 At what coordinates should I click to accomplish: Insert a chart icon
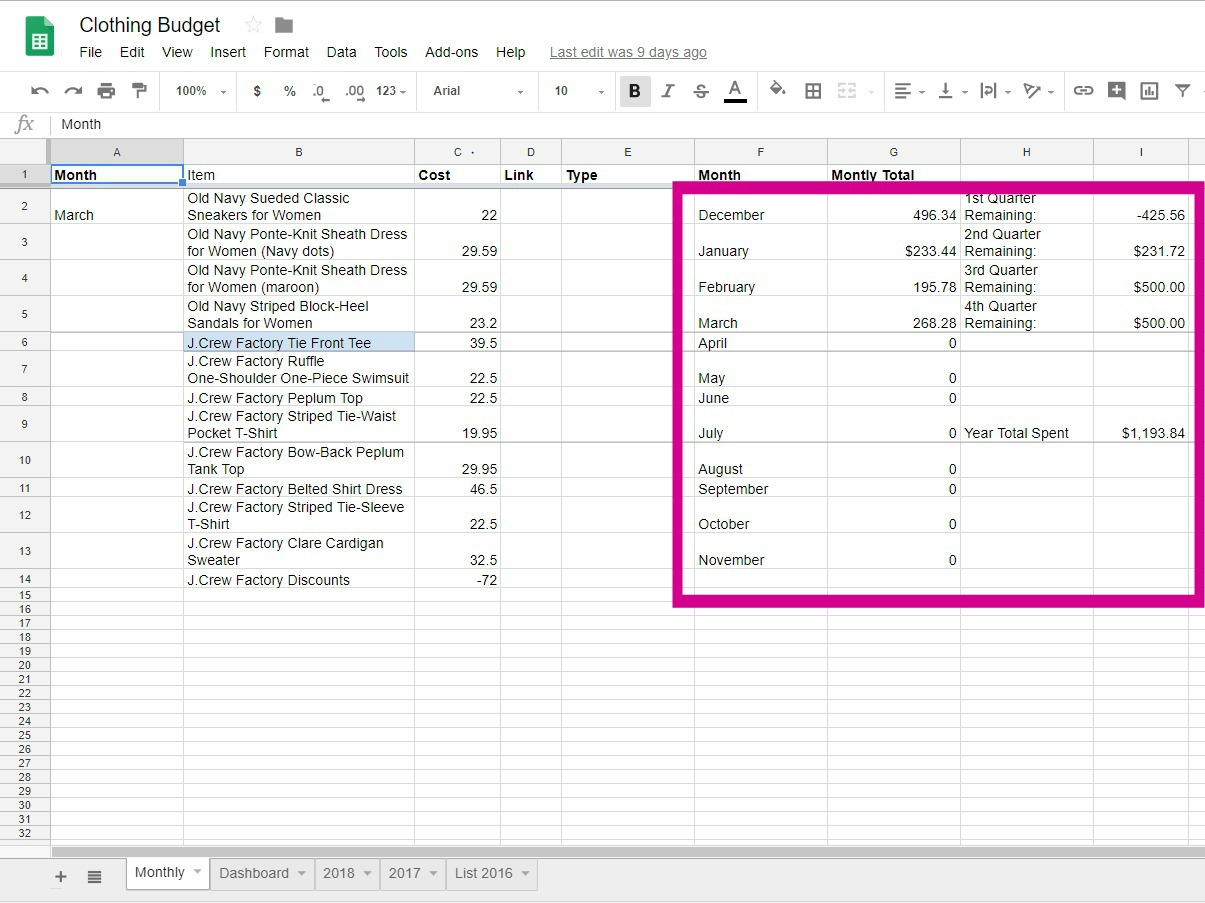coord(1149,91)
